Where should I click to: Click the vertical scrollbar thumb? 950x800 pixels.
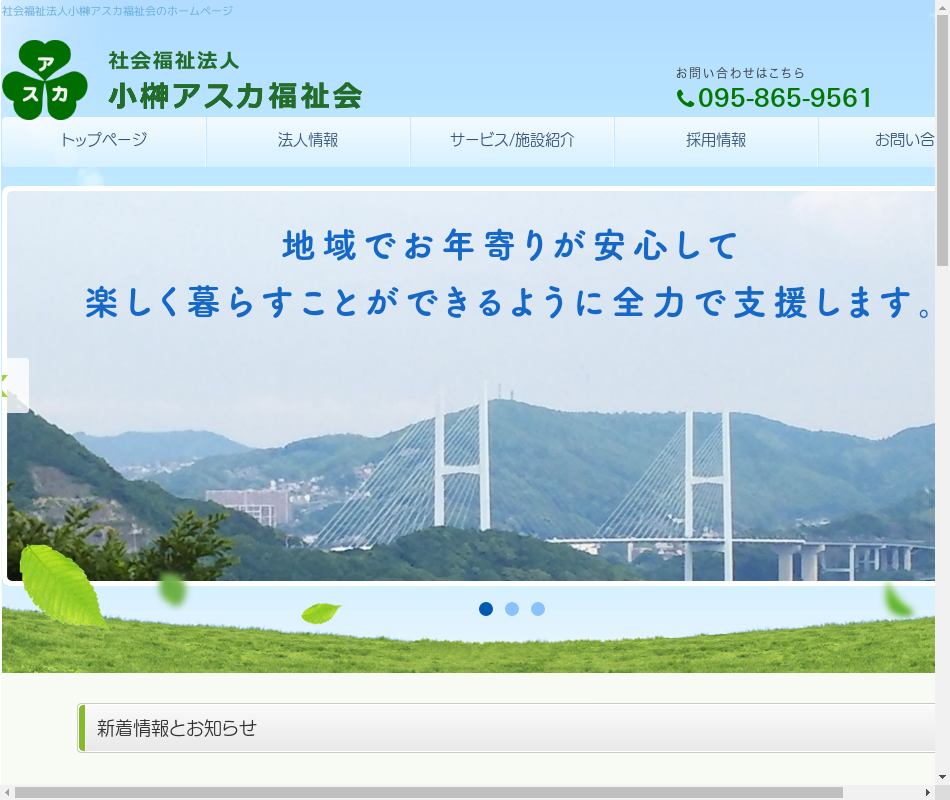[x=942, y=140]
